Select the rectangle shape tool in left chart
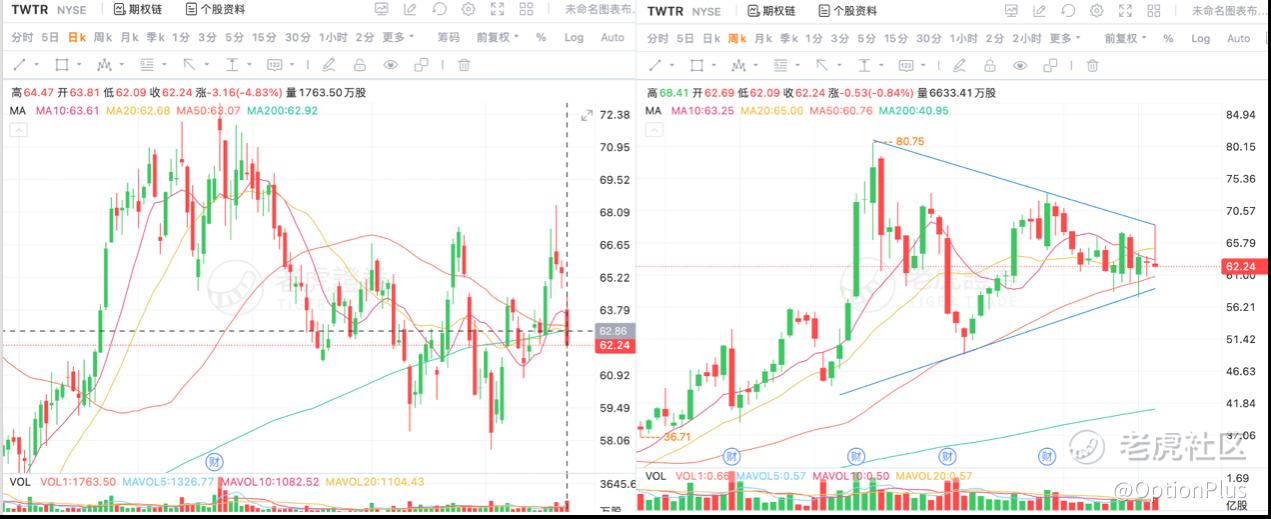The image size is (1271, 519). 62,65
